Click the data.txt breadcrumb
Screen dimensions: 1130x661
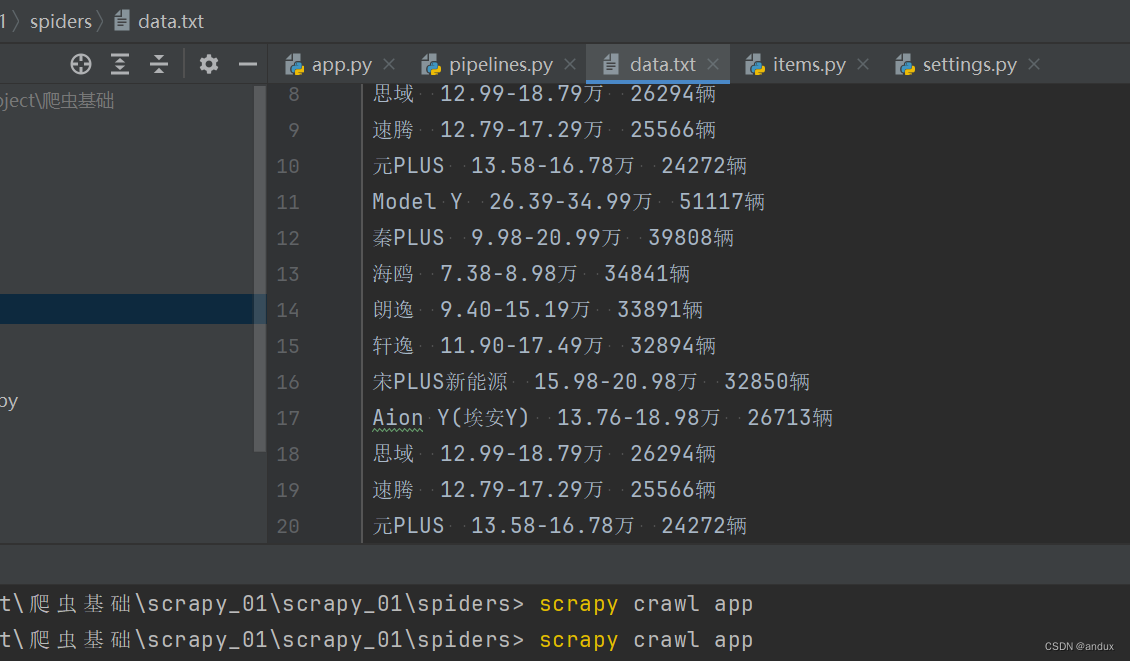[x=171, y=22]
